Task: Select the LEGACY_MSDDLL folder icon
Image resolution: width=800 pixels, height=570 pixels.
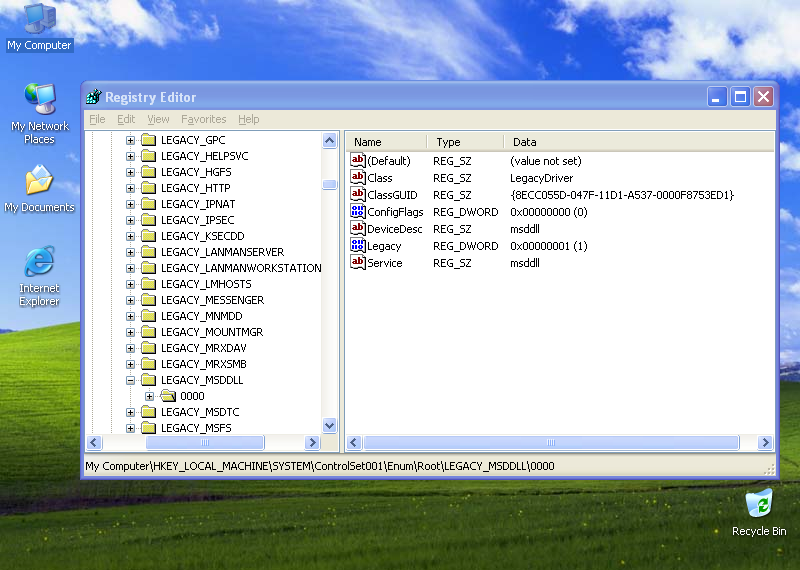Action: pyautogui.click(x=148, y=380)
